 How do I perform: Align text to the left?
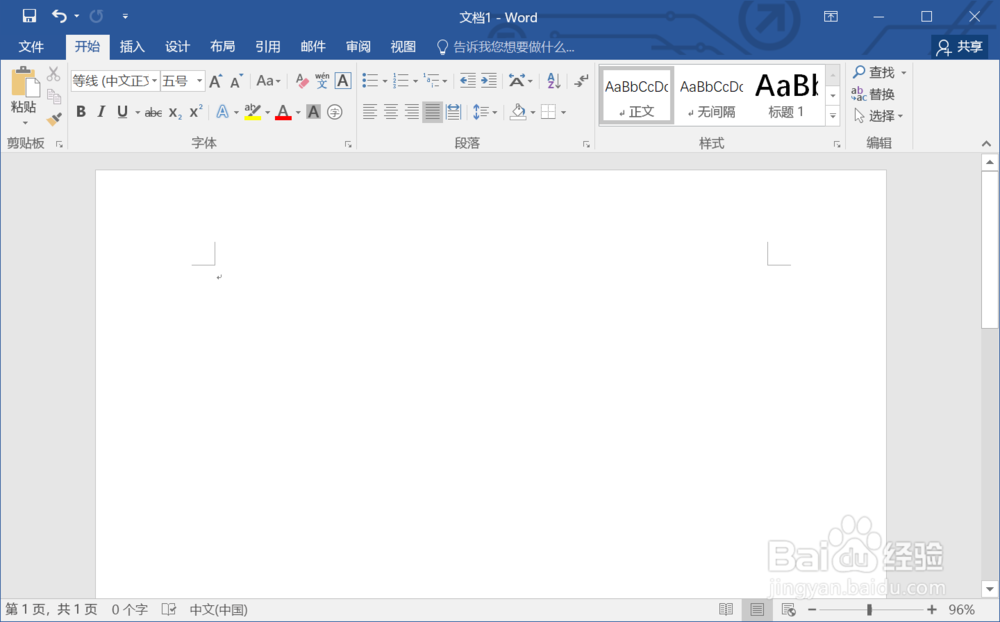[x=370, y=112]
